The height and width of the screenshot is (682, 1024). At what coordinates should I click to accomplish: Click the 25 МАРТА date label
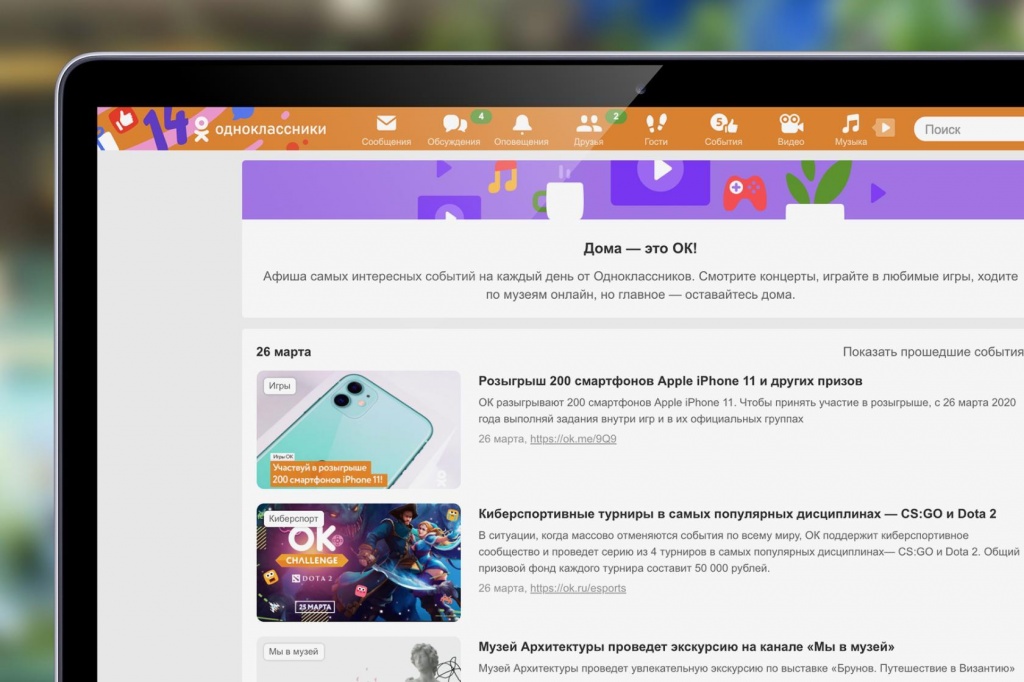315,607
